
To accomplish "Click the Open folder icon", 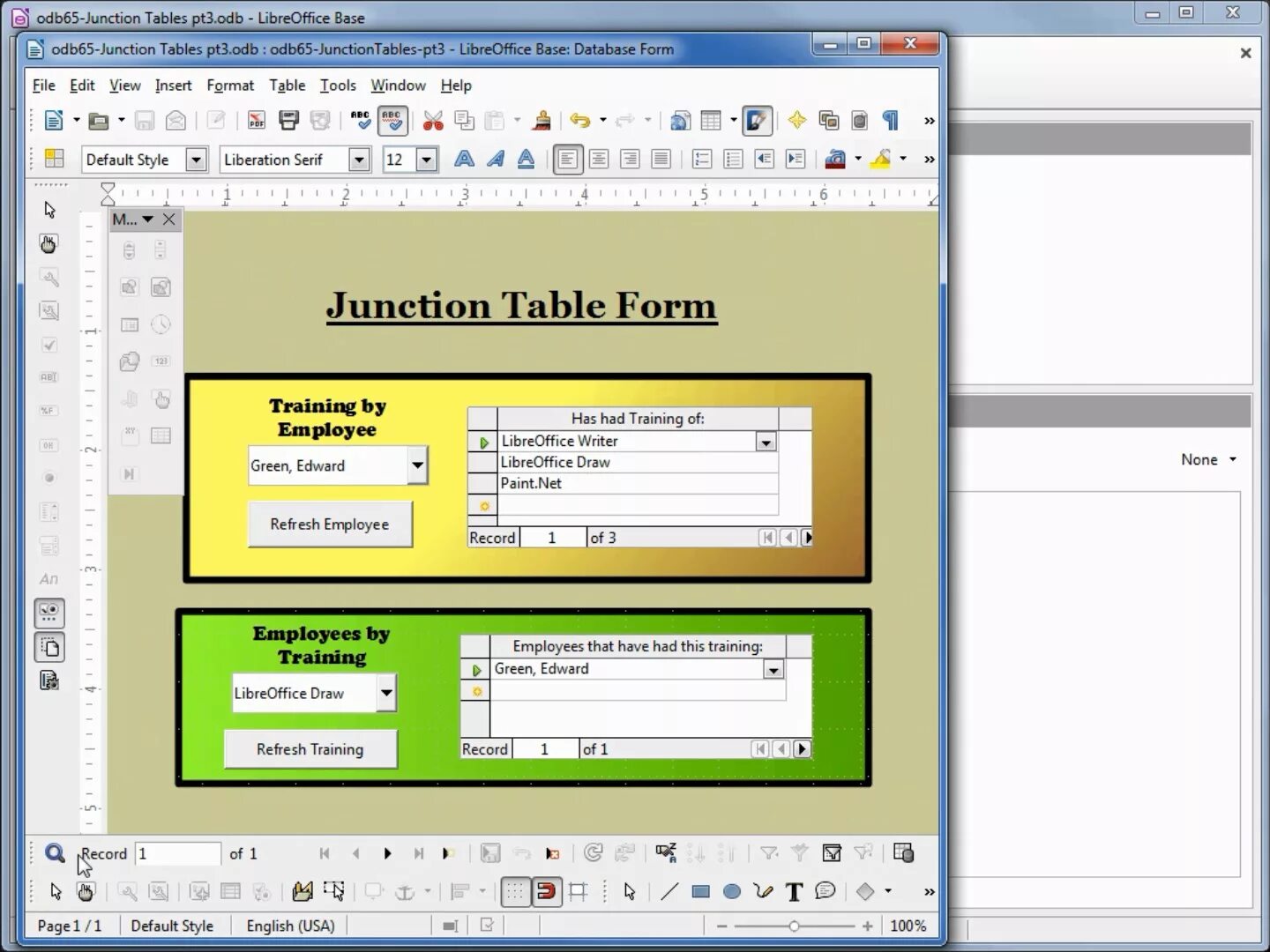I will (99, 121).
